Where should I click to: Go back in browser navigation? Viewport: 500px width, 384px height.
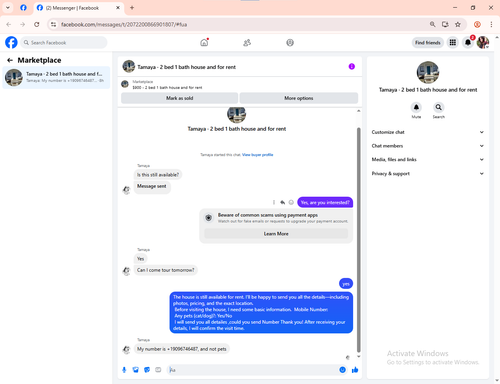coord(9,24)
